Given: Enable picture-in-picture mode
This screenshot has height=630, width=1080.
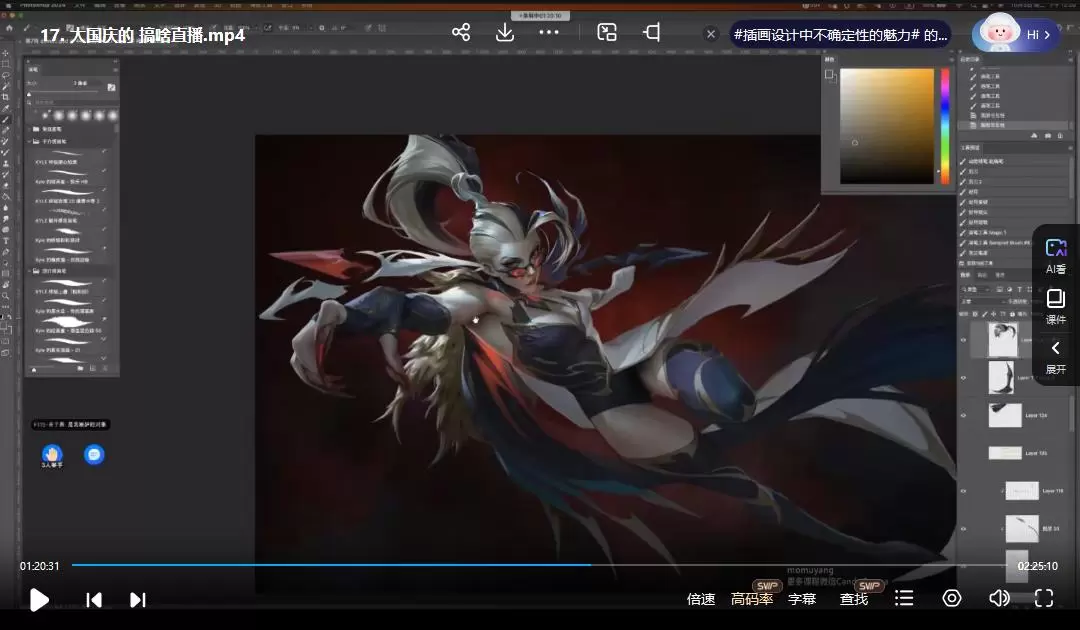Looking at the screenshot, I should tap(607, 33).
